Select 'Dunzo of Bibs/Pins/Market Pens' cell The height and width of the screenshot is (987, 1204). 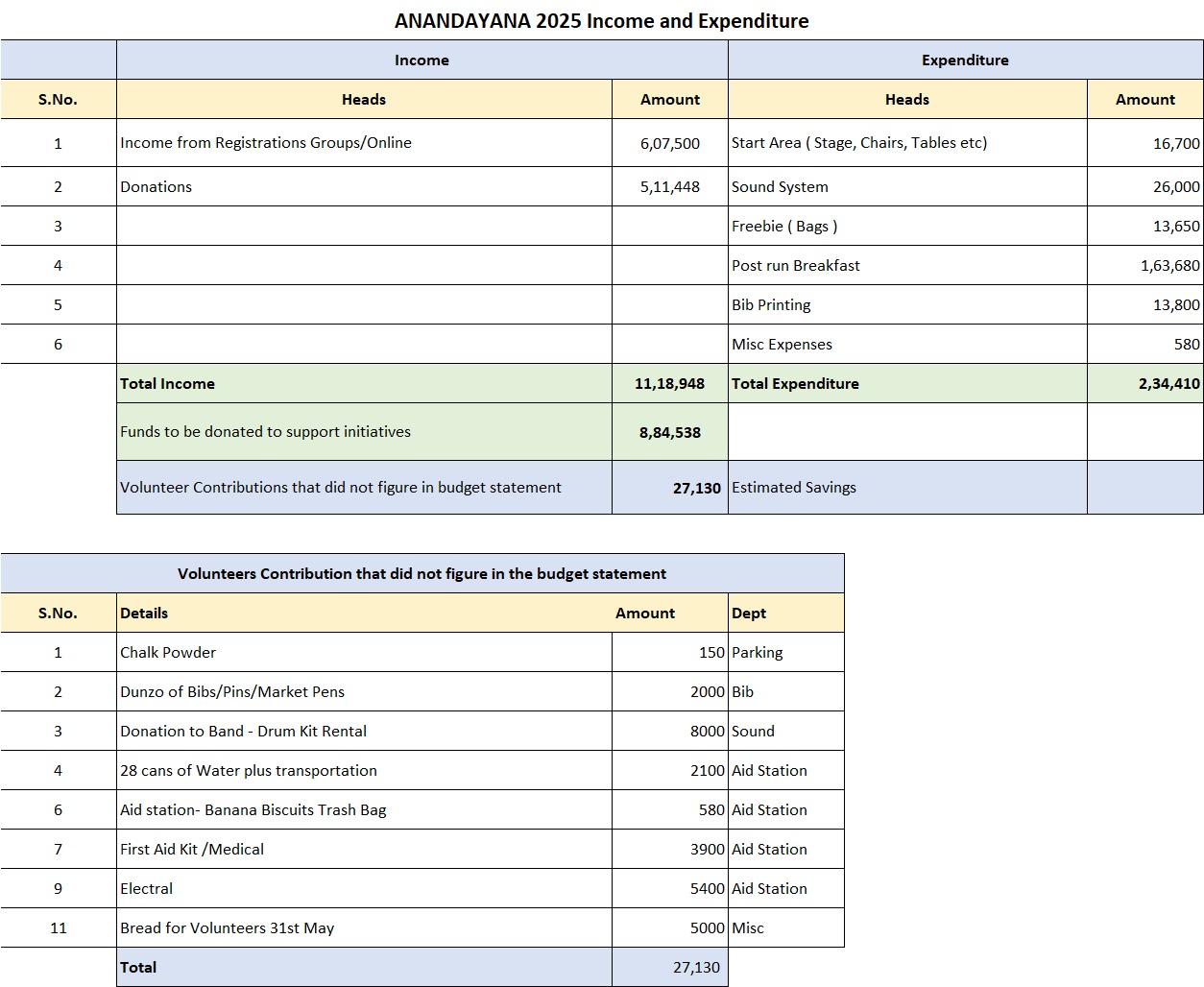point(364,691)
